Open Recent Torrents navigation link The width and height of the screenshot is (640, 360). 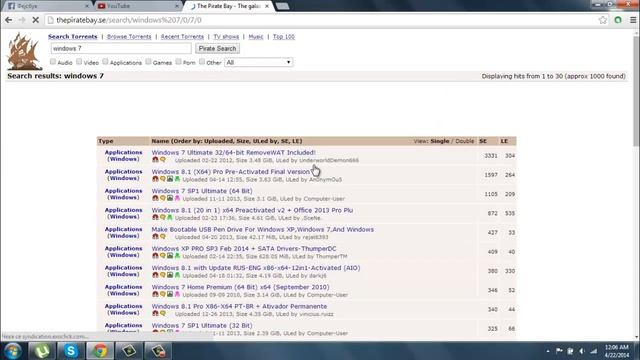coord(182,37)
